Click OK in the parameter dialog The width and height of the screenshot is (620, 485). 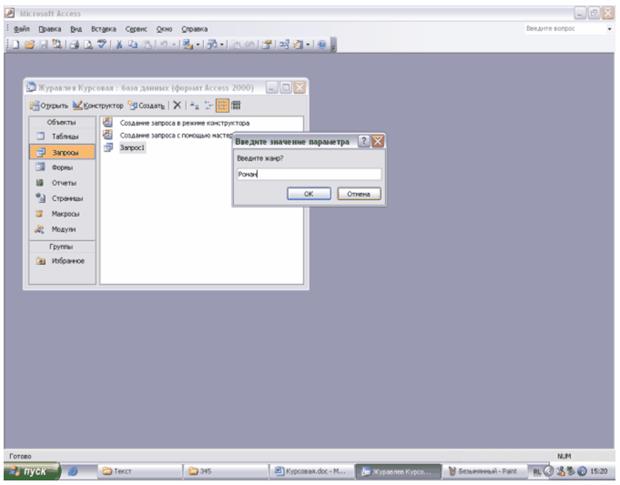pos(309,194)
